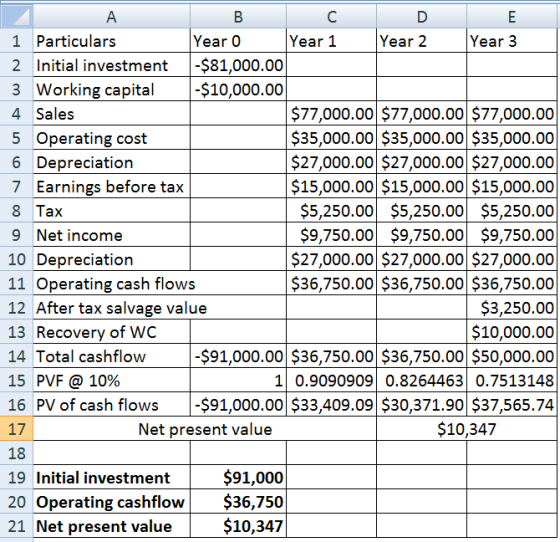This screenshot has width=560, height=542.
Task: Click the 'Net income' label cell
Action: click(x=112, y=235)
